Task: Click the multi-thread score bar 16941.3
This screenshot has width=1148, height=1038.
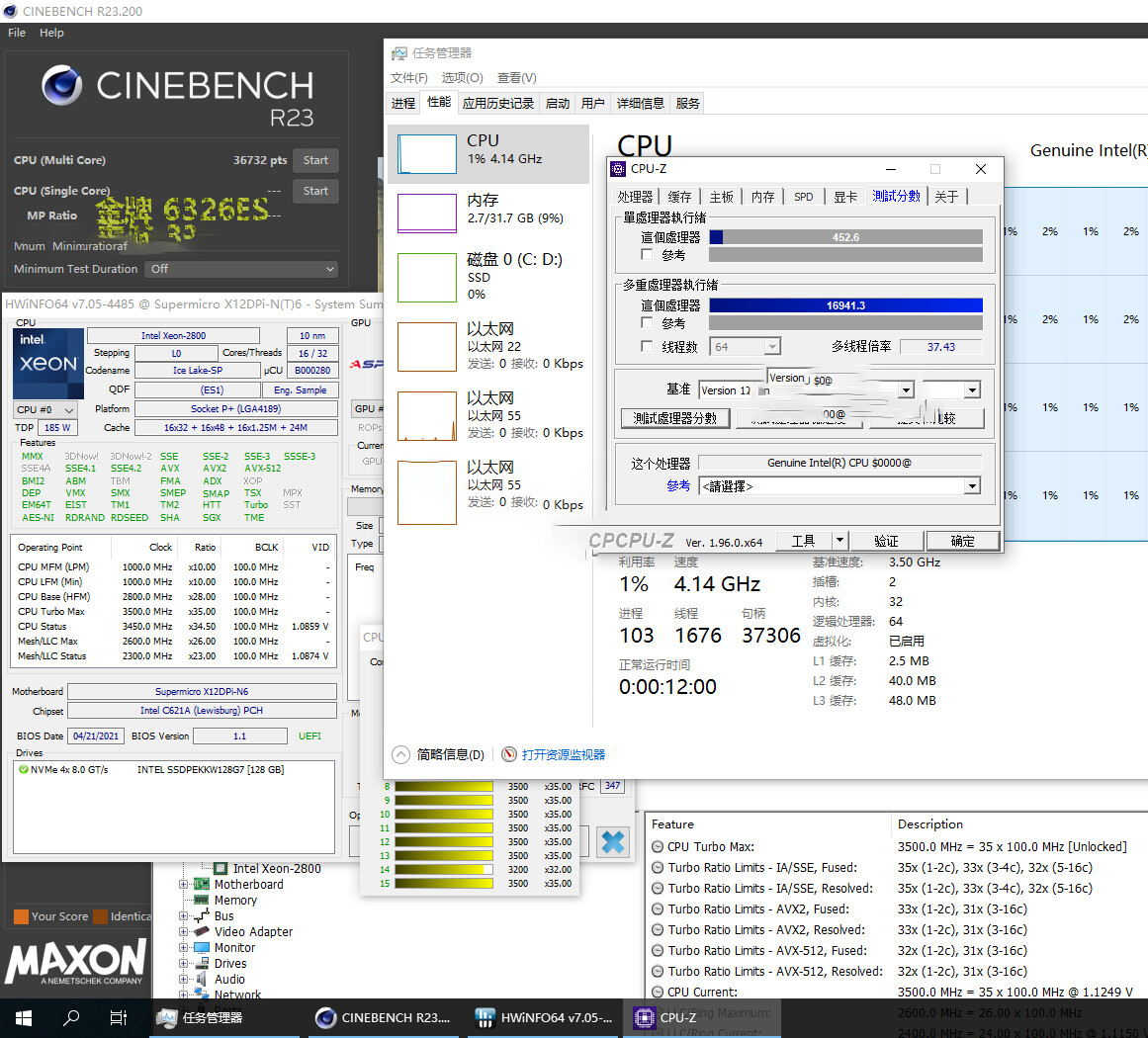Action: 845,305
